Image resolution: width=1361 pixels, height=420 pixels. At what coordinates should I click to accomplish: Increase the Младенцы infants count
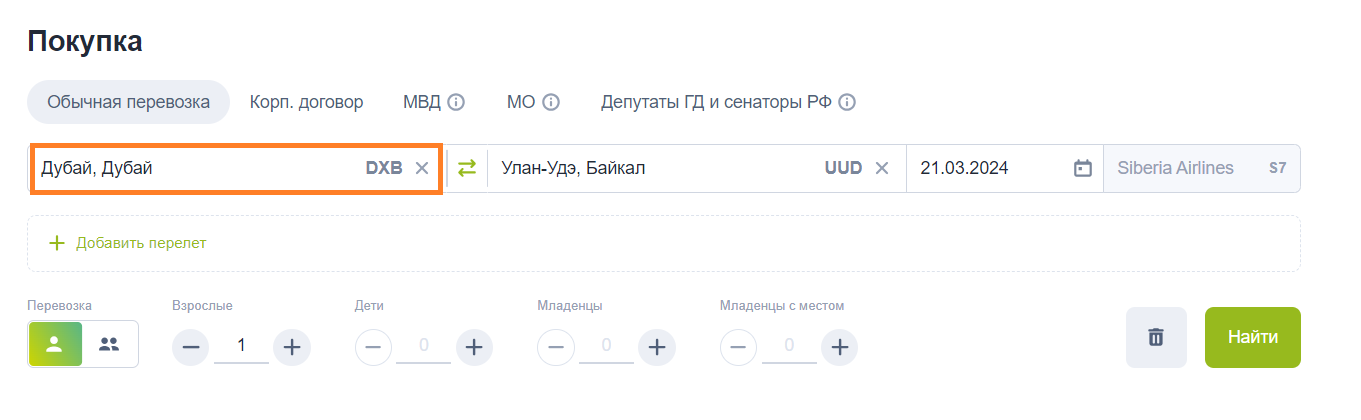pos(656,347)
